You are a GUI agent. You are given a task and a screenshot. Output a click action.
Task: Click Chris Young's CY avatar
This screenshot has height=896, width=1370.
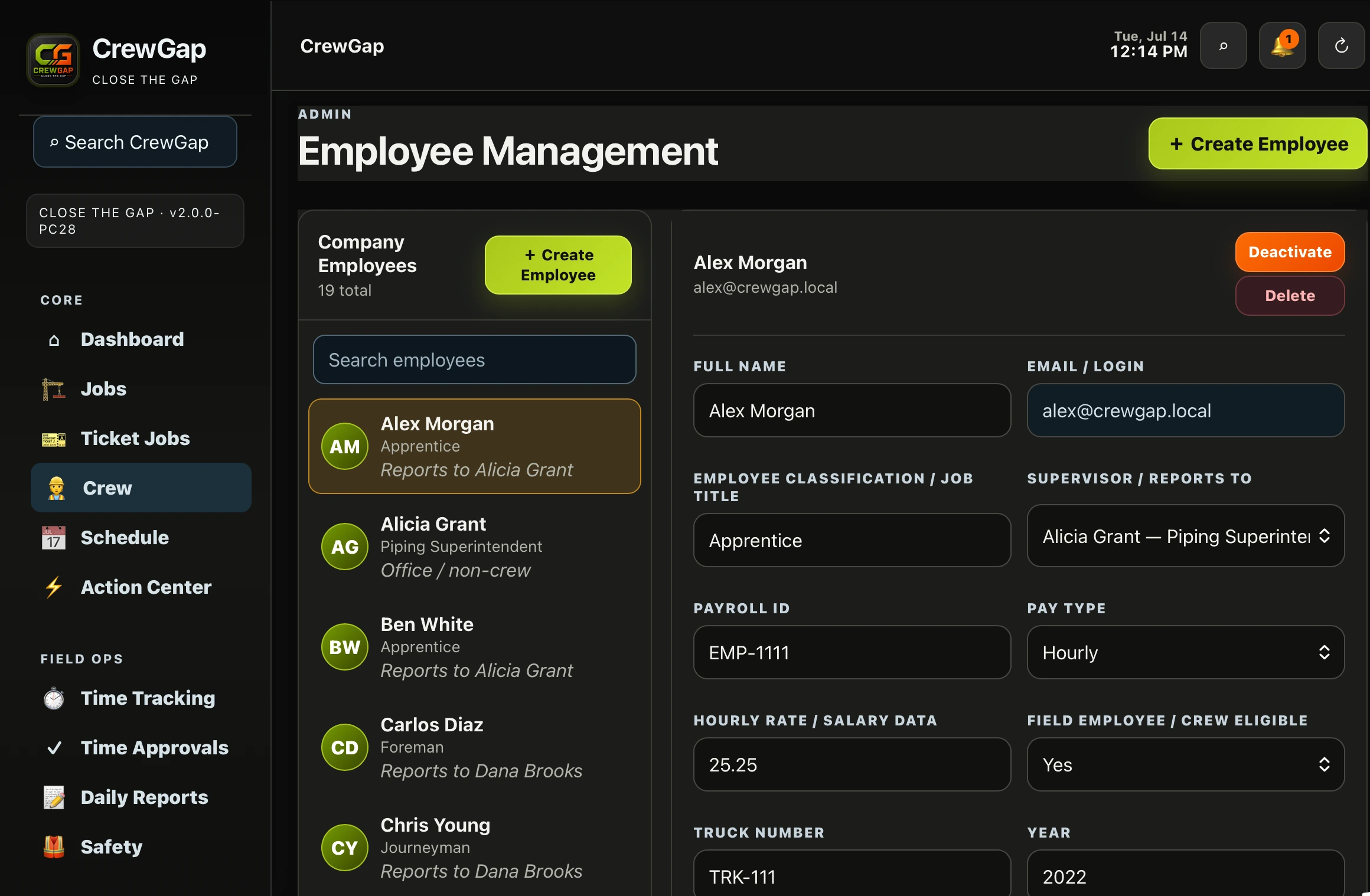345,848
